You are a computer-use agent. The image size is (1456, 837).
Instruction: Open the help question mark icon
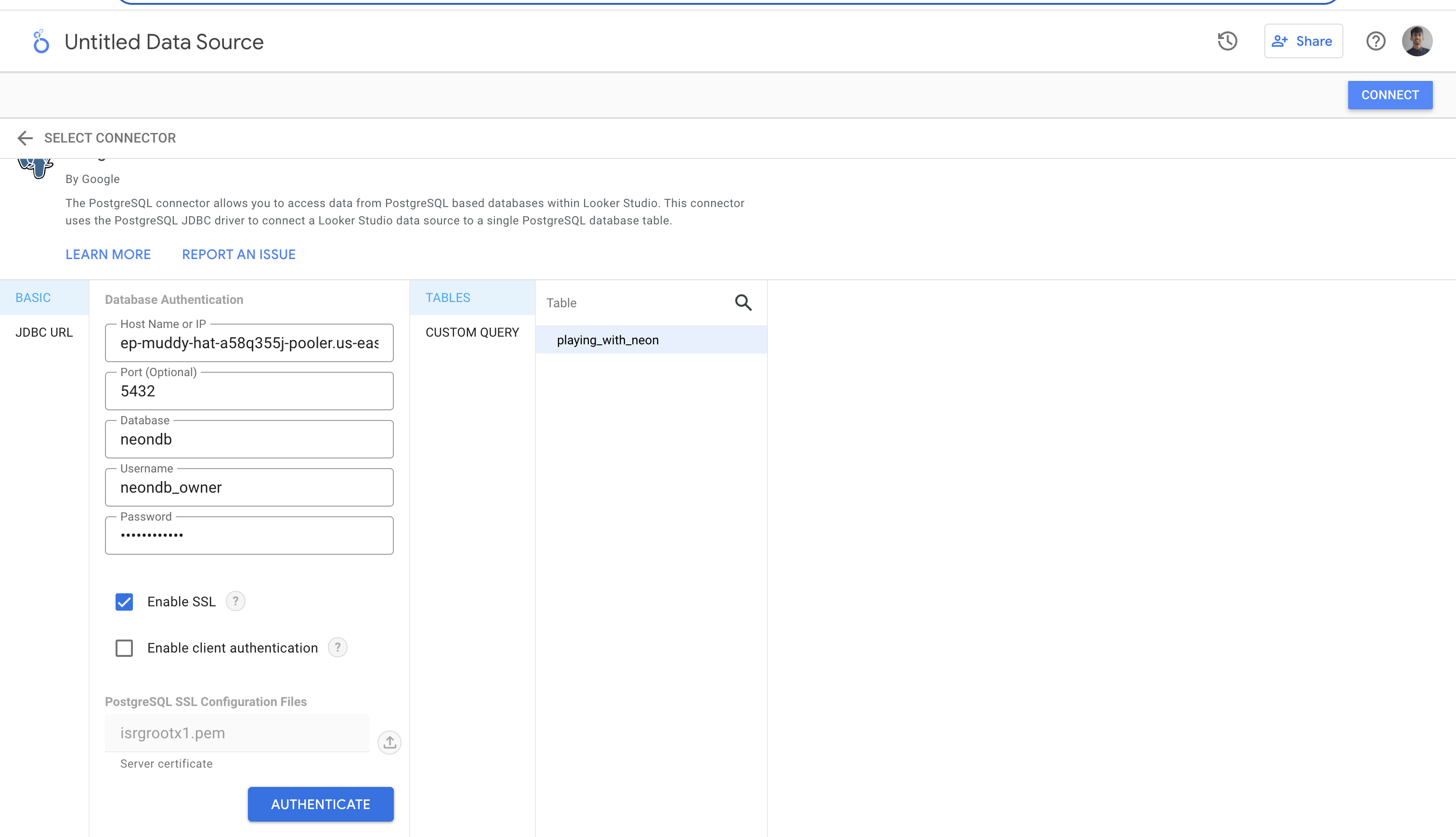point(1376,41)
